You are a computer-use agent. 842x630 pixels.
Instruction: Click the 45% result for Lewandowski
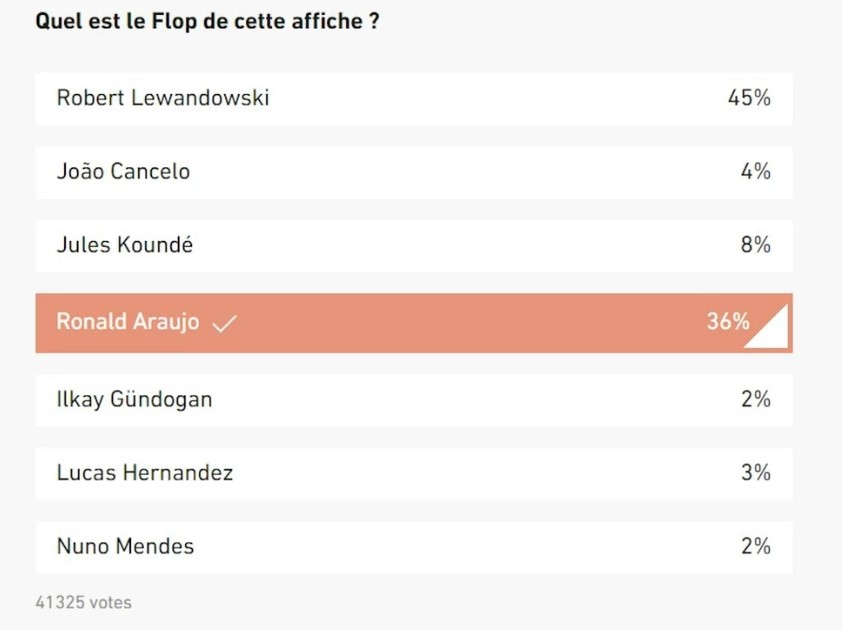coord(749,98)
